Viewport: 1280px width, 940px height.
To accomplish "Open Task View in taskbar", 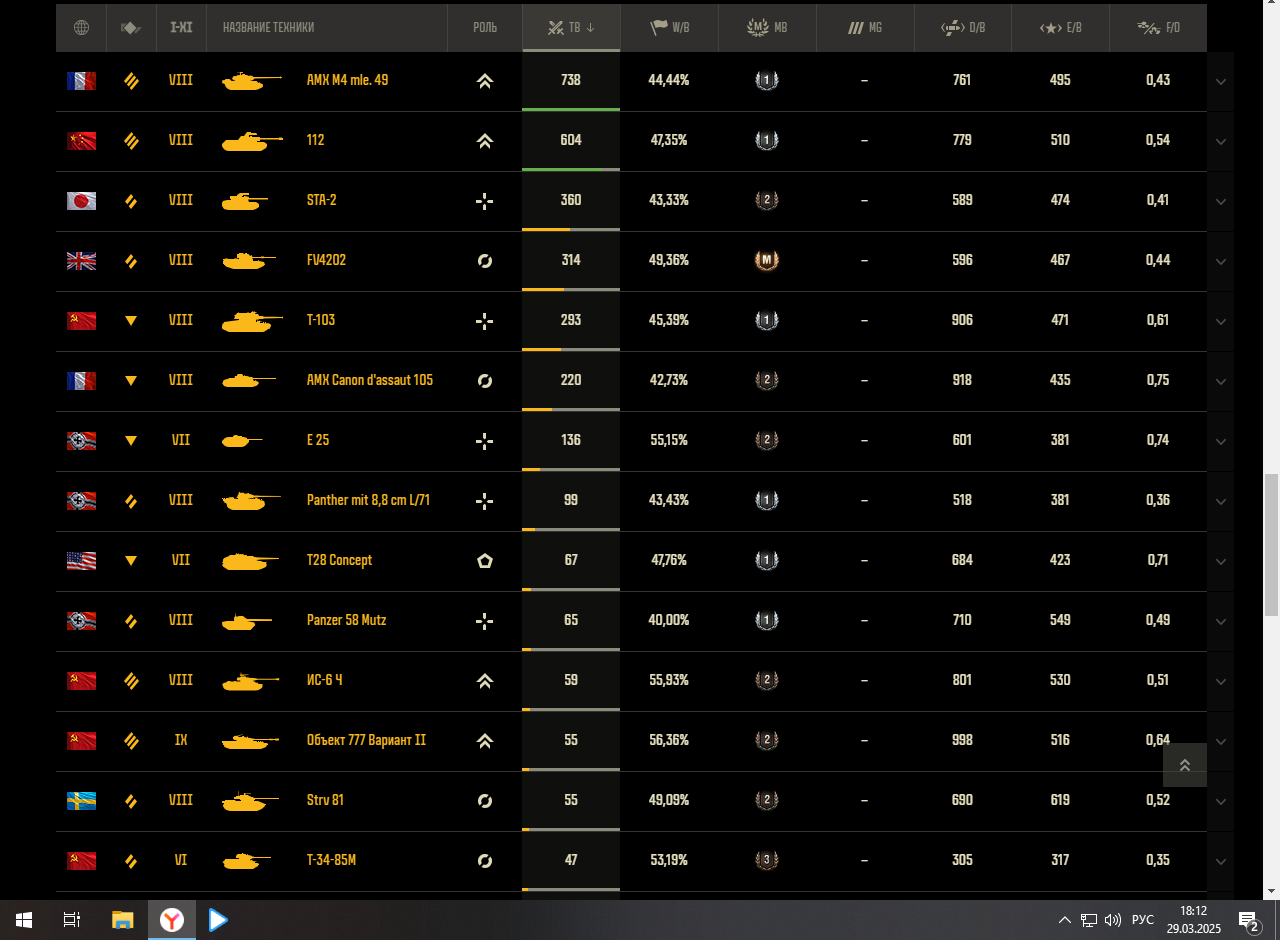I will 72,920.
